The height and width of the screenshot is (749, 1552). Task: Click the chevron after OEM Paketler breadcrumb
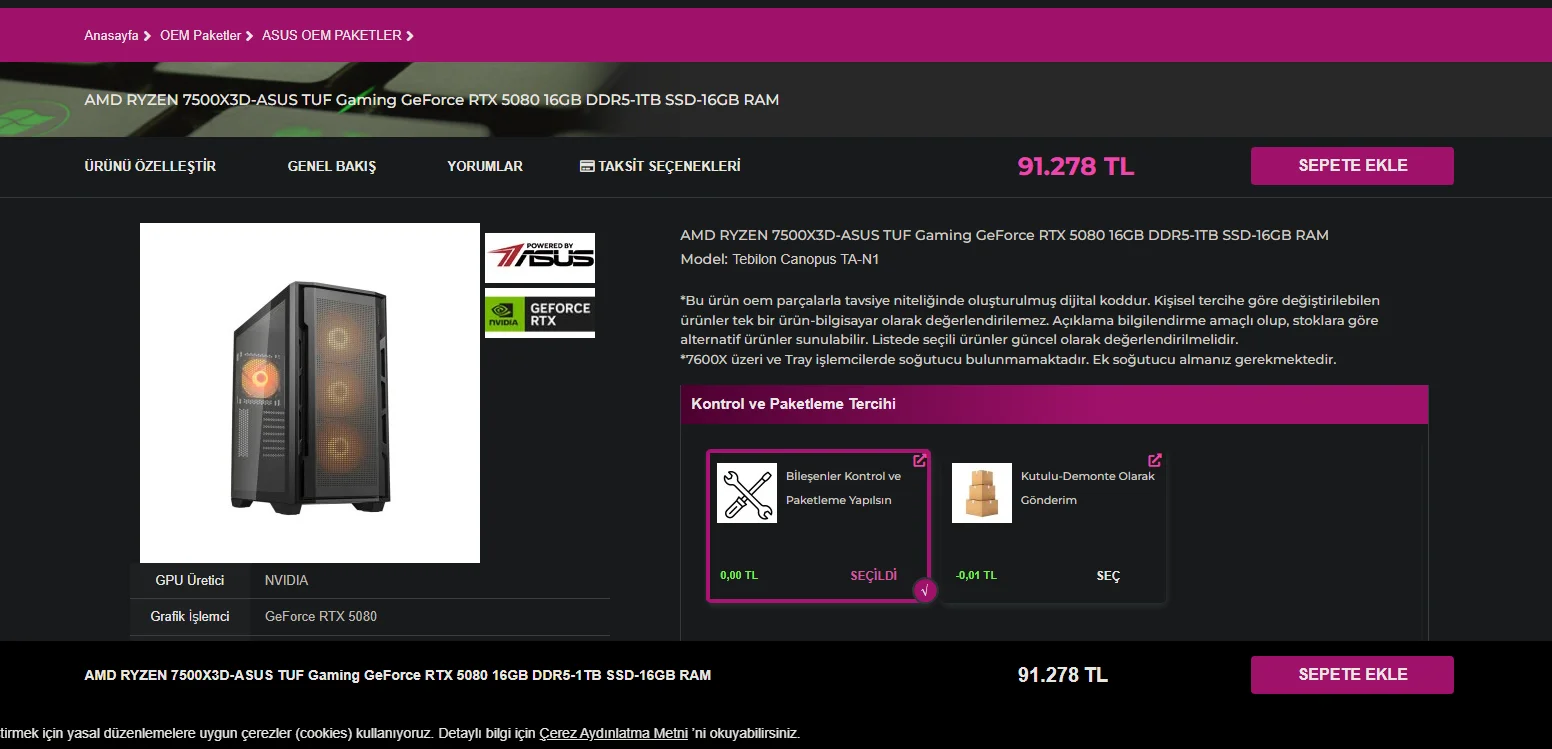click(250, 36)
